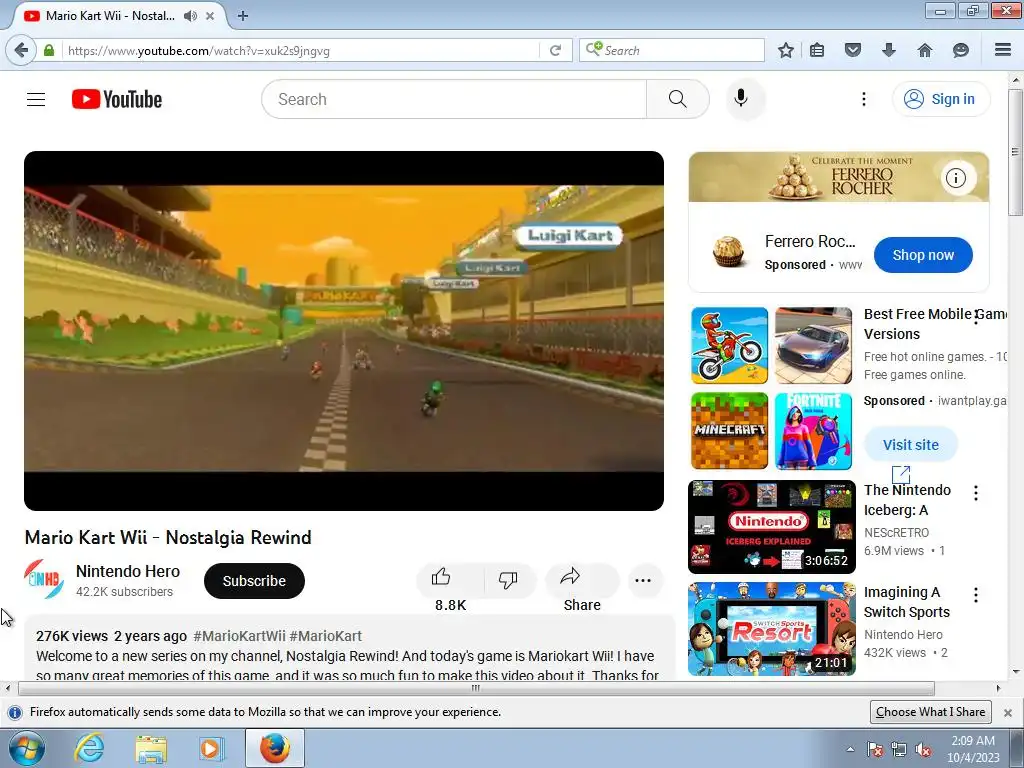Sign in to YouTube

click(x=941, y=99)
